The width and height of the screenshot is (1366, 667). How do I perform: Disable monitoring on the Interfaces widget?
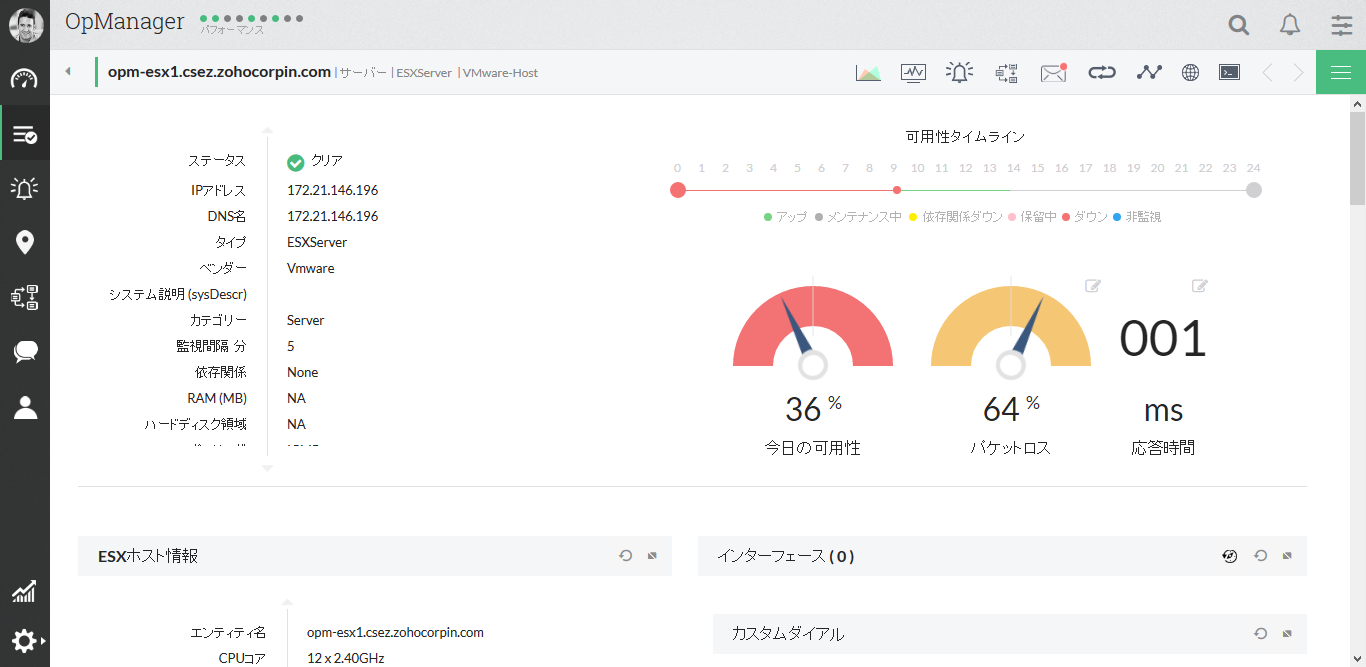tap(1229, 555)
